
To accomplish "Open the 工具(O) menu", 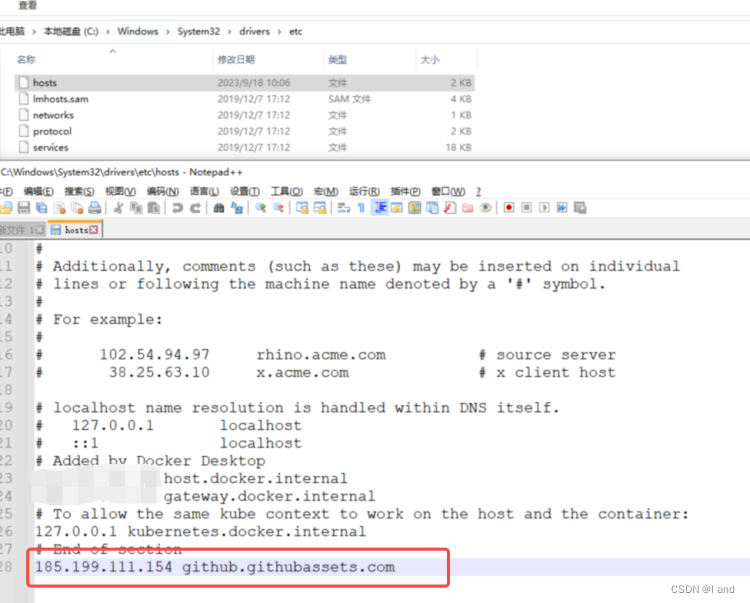I will (x=287, y=191).
